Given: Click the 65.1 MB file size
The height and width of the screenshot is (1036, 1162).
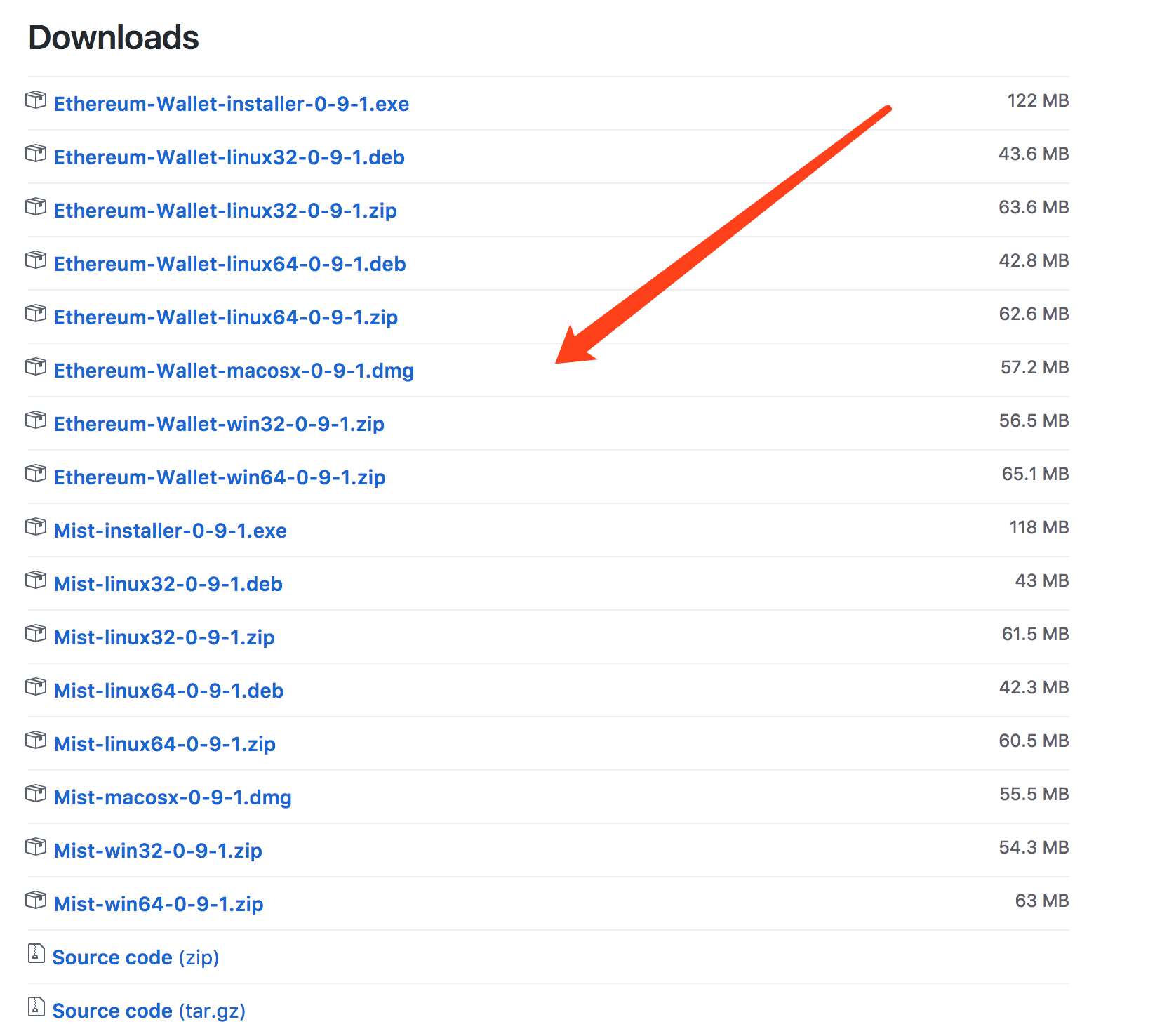Looking at the screenshot, I should 1035,474.
